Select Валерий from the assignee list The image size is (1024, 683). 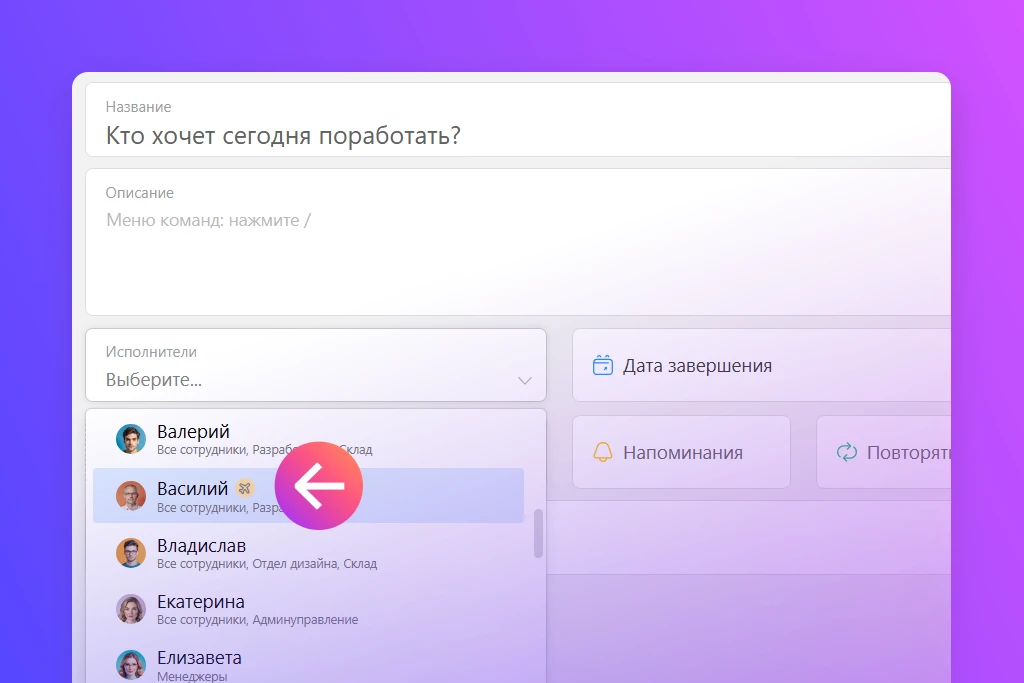tap(308, 439)
